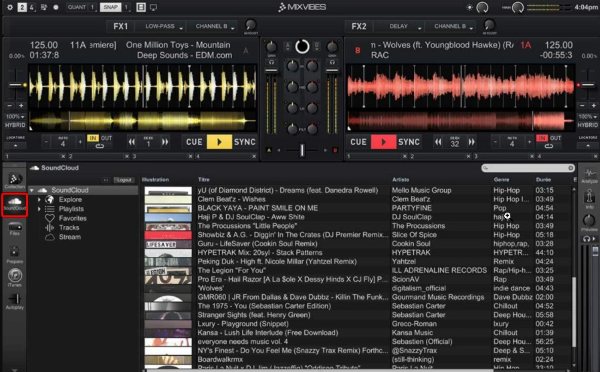Click the preview knob in right panel
Viewport: 600px width, 372px height.
(x=589, y=221)
